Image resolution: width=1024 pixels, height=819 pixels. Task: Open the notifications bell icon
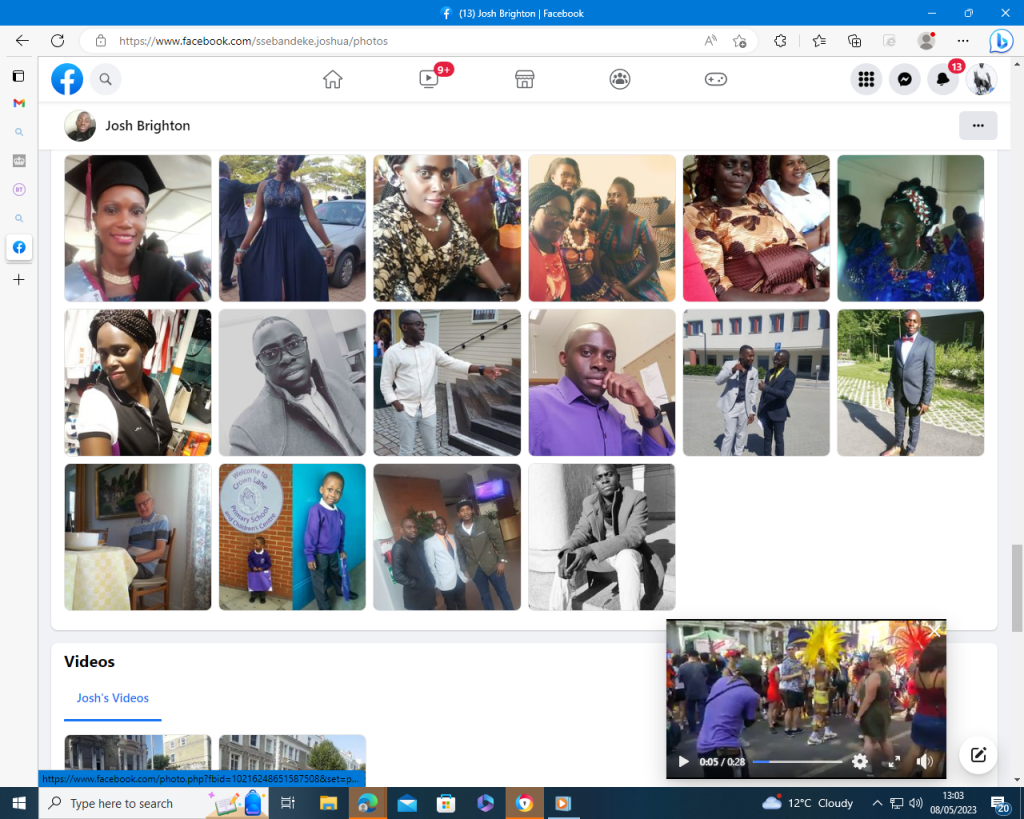tap(943, 80)
